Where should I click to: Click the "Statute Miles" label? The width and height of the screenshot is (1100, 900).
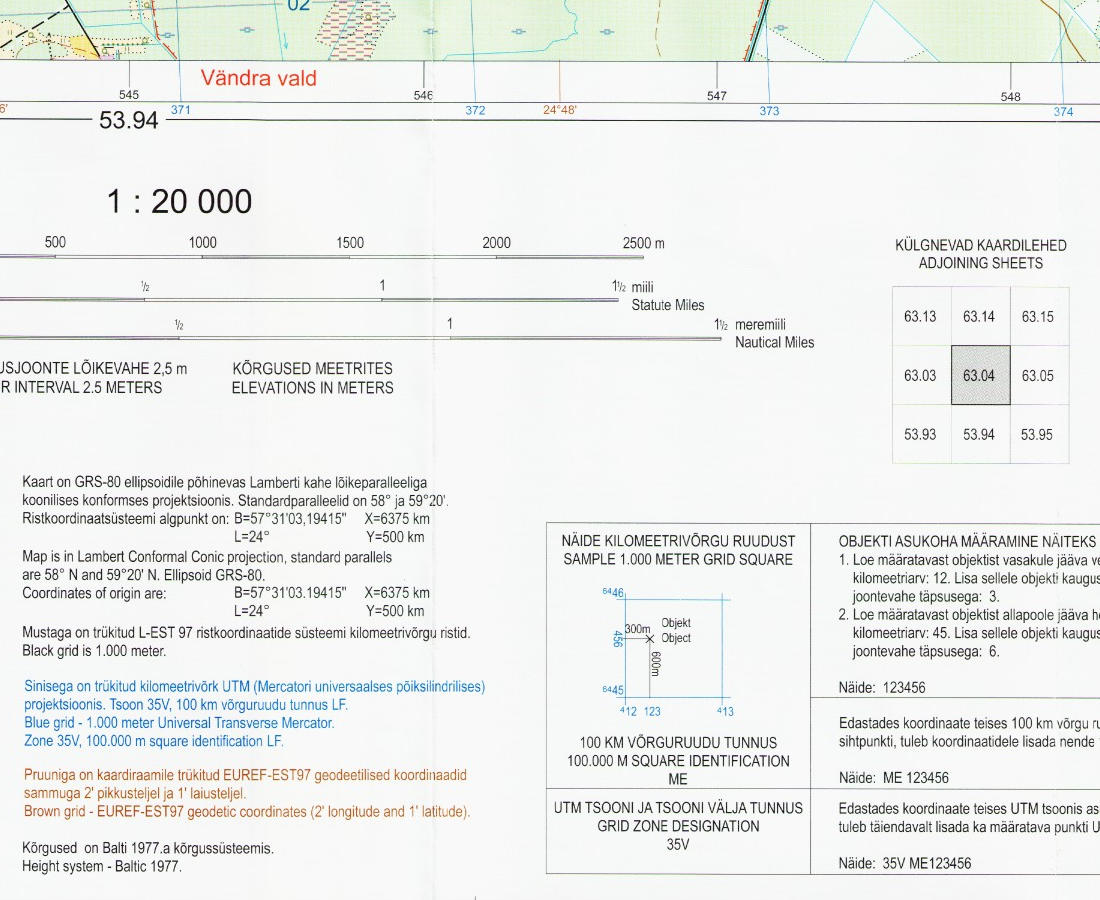pos(667,305)
